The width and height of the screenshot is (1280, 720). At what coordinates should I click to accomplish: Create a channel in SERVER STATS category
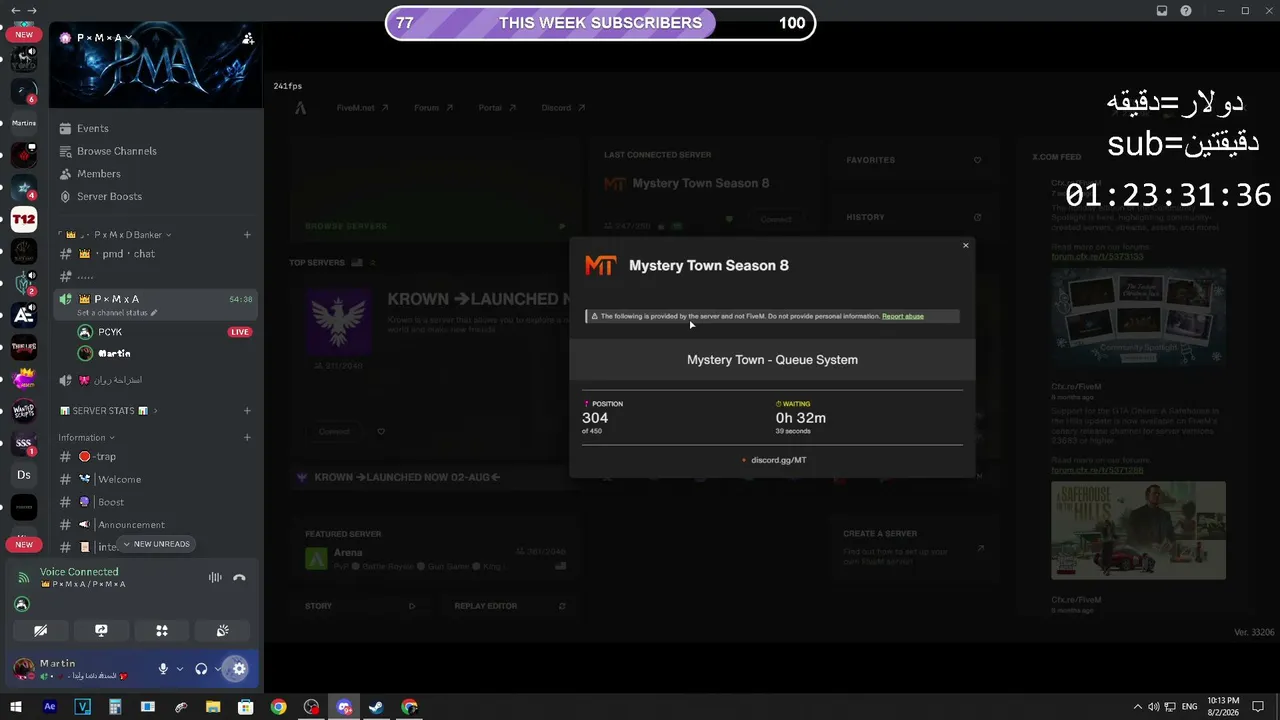tap(247, 411)
